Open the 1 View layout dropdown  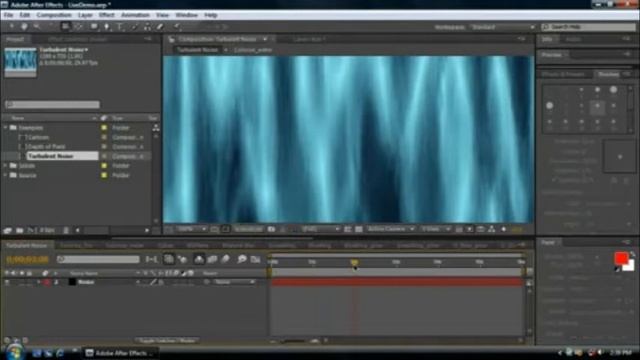point(436,229)
